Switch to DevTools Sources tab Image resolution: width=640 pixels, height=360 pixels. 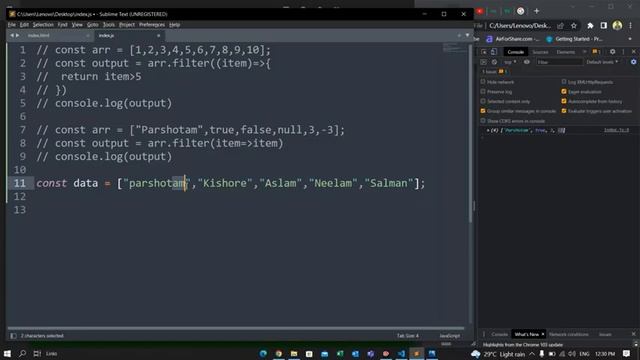[x=540, y=52]
